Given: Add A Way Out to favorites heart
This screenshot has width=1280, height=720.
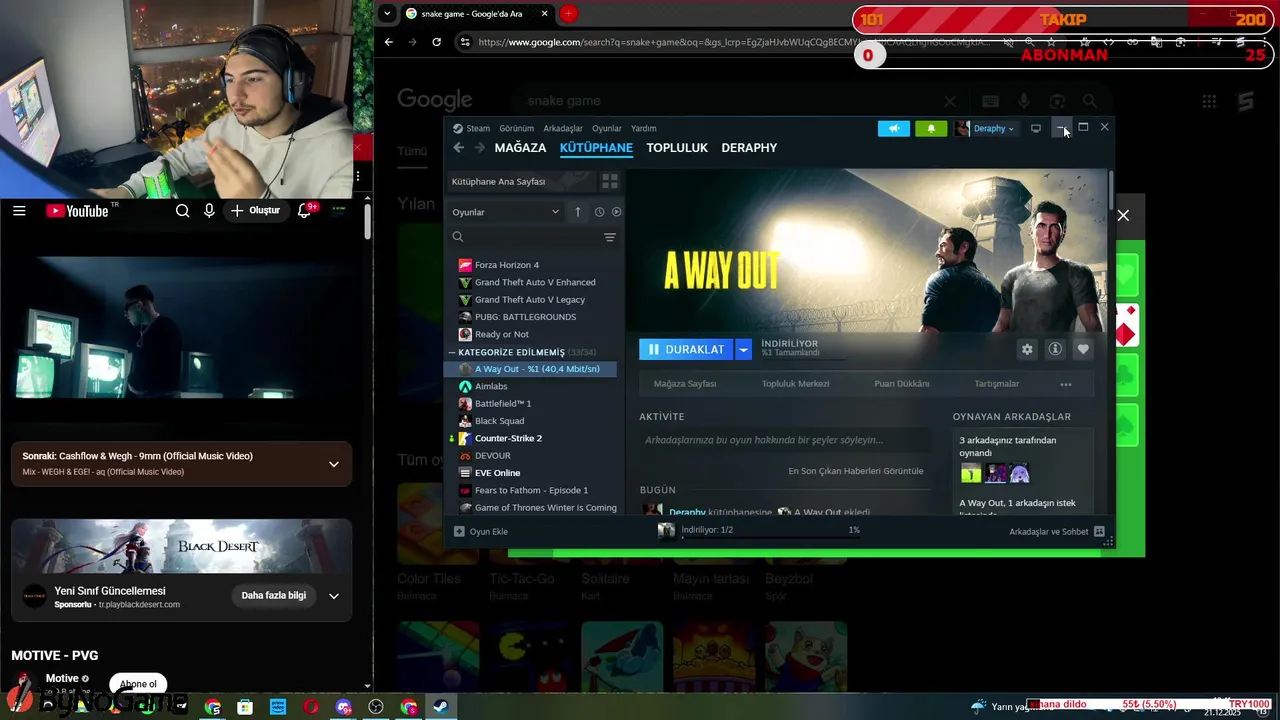Looking at the screenshot, I should (x=1083, y=349).
